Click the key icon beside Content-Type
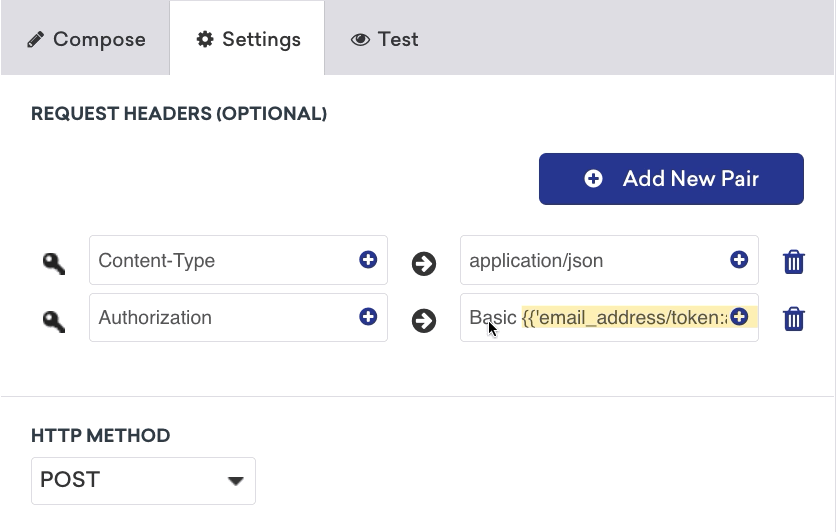Image resolution: width=836 pixels, height=532 pixels. click(54, 263)
